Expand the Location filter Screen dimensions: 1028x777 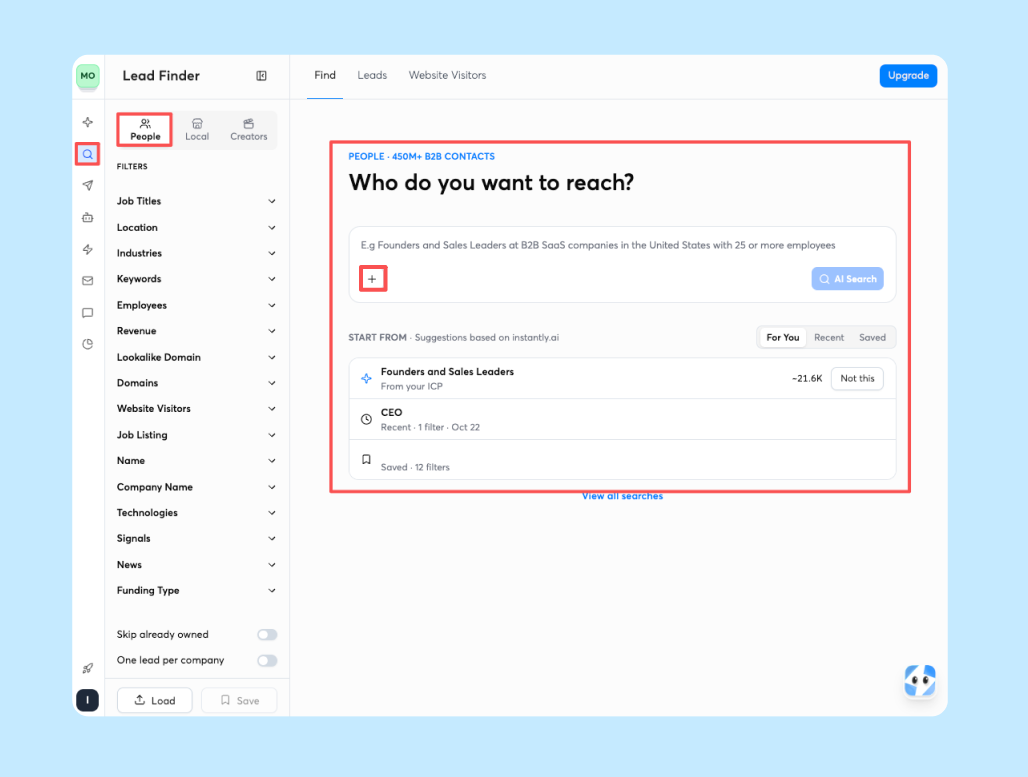point(197,228)
